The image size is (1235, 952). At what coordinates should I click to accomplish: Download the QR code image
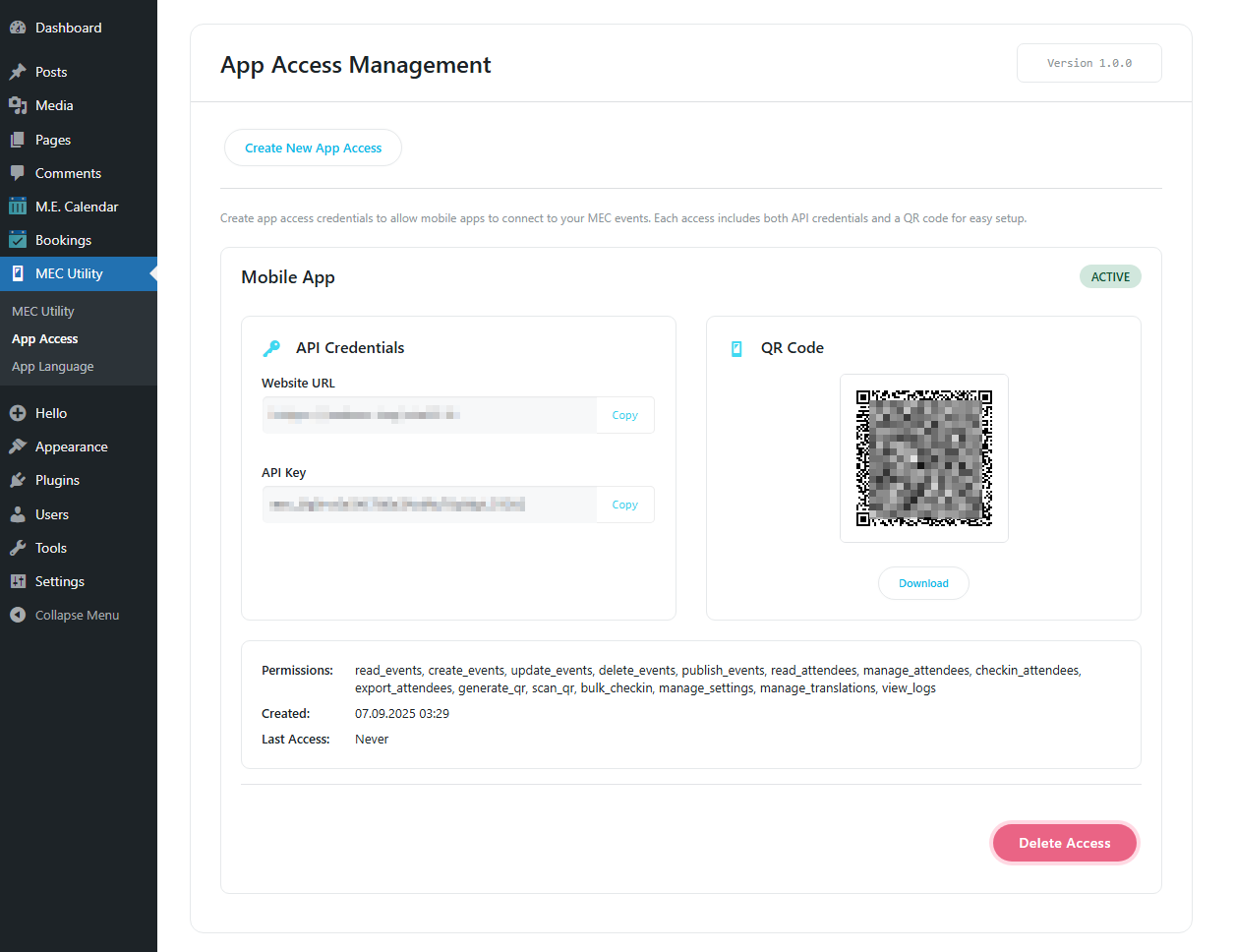click(923, 583)
